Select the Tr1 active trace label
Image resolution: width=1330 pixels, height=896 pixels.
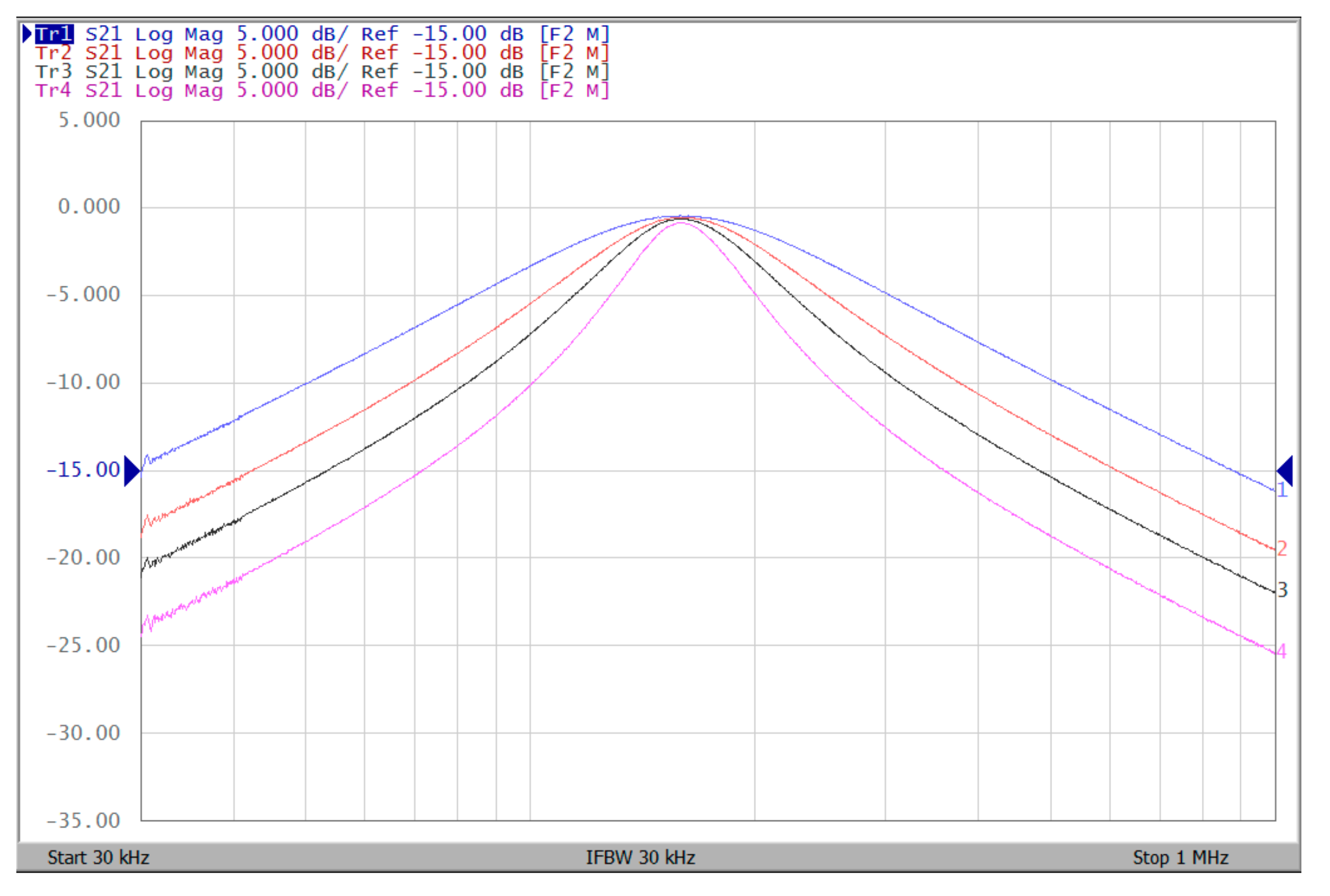pyautogui.click(x=54, y=34)
